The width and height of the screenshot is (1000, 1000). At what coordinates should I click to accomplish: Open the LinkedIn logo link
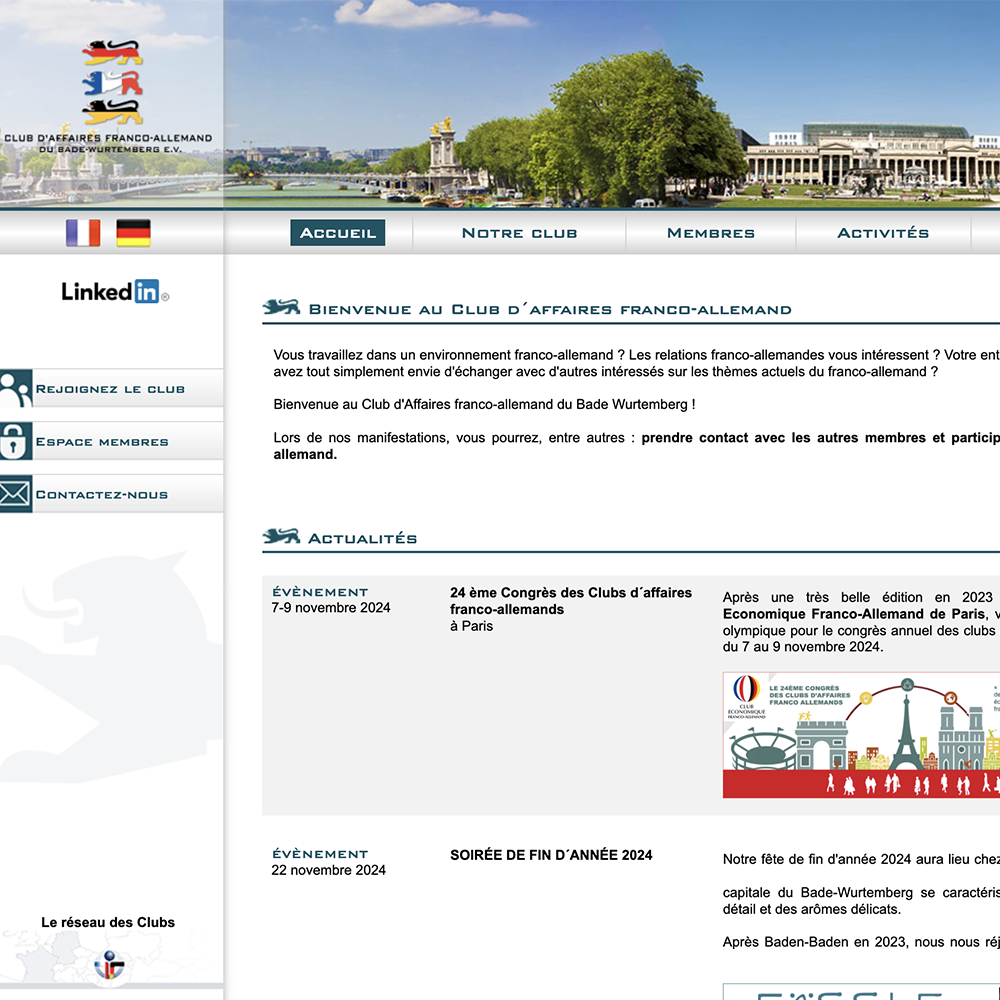pyautogui.click(x=114, y=292)
